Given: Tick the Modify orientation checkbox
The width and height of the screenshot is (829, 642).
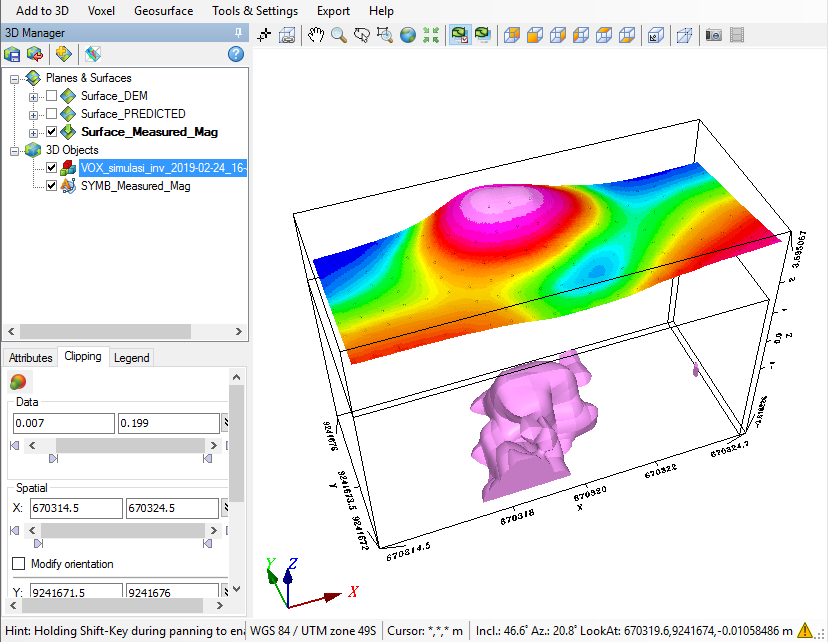Looking at the screenshot, I should tap(18, 564).
